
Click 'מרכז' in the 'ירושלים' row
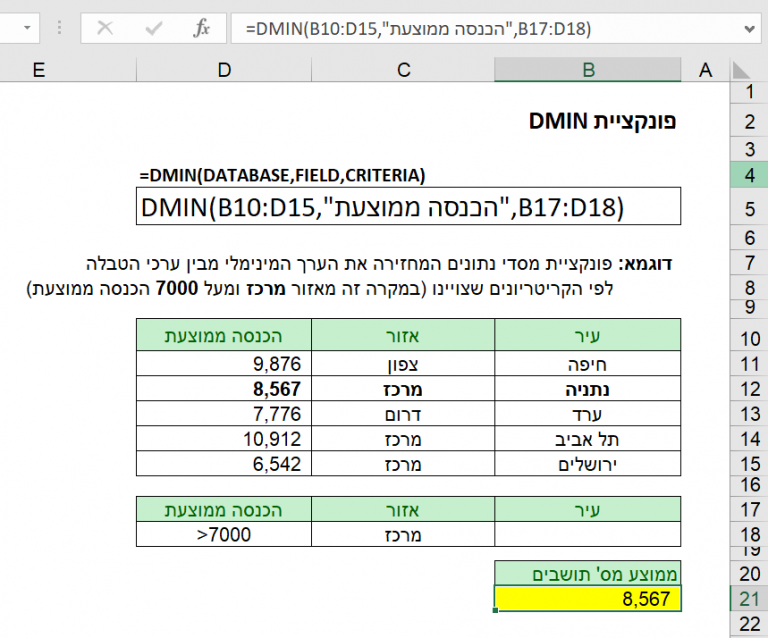403,464
